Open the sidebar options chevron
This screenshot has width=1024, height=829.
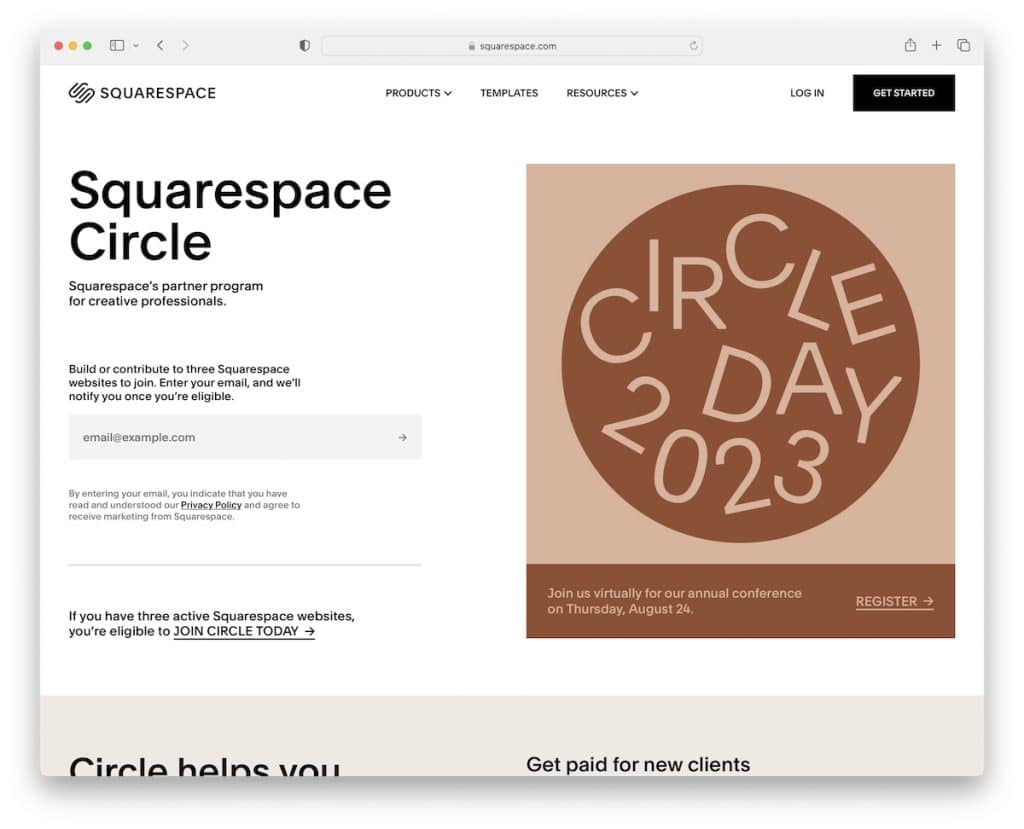136,46
